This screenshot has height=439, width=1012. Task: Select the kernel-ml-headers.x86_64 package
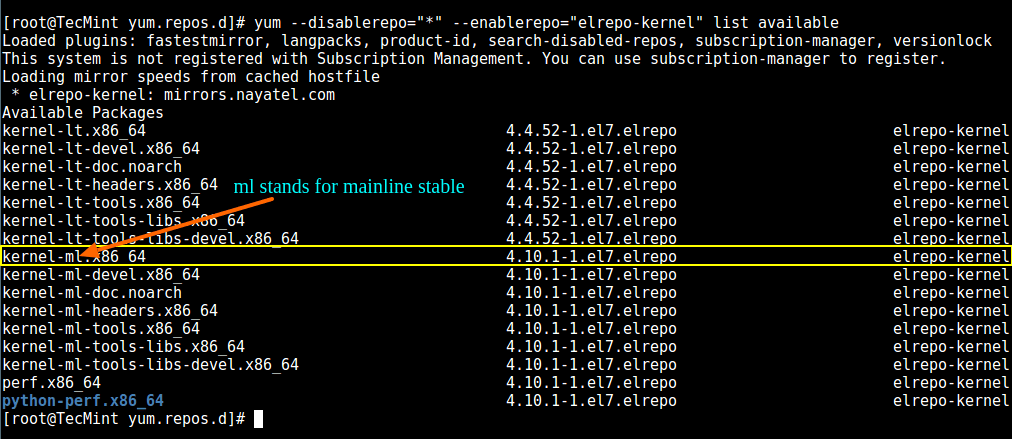110,311
